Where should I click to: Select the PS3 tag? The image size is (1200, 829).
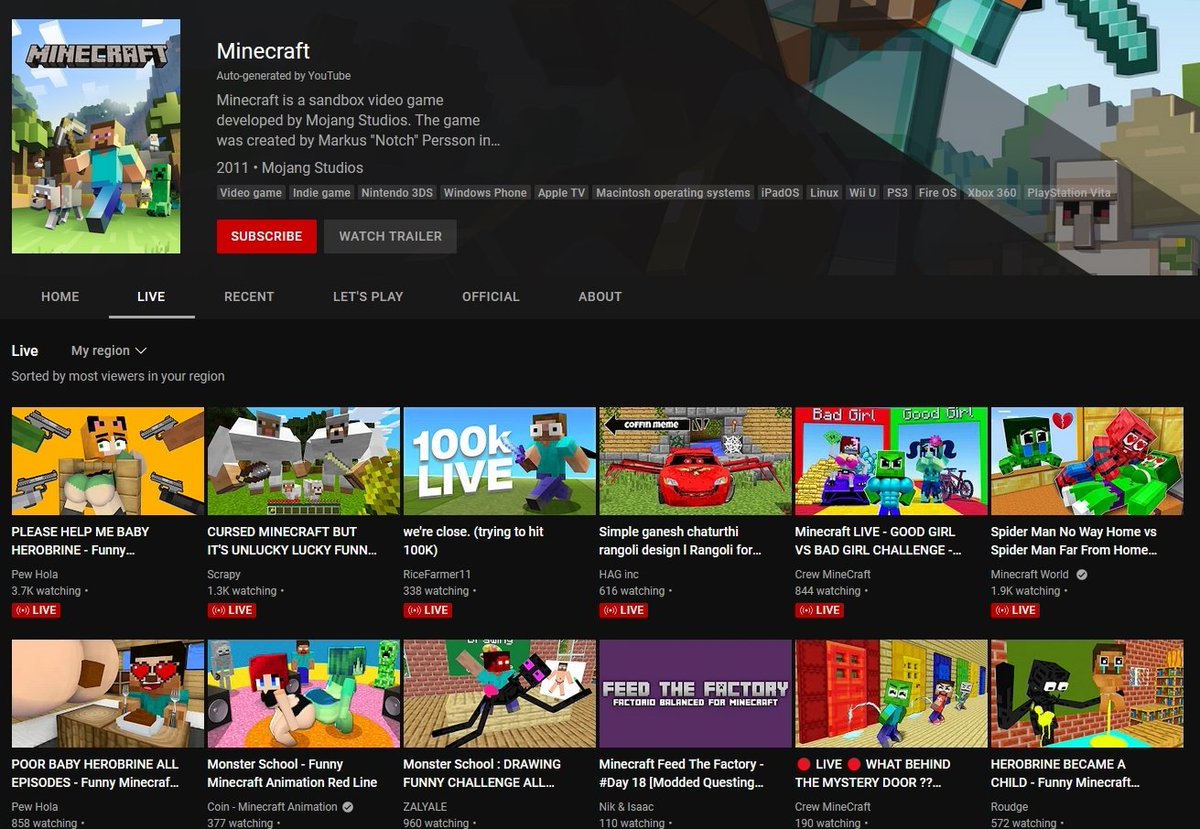[x=897, y=193]
